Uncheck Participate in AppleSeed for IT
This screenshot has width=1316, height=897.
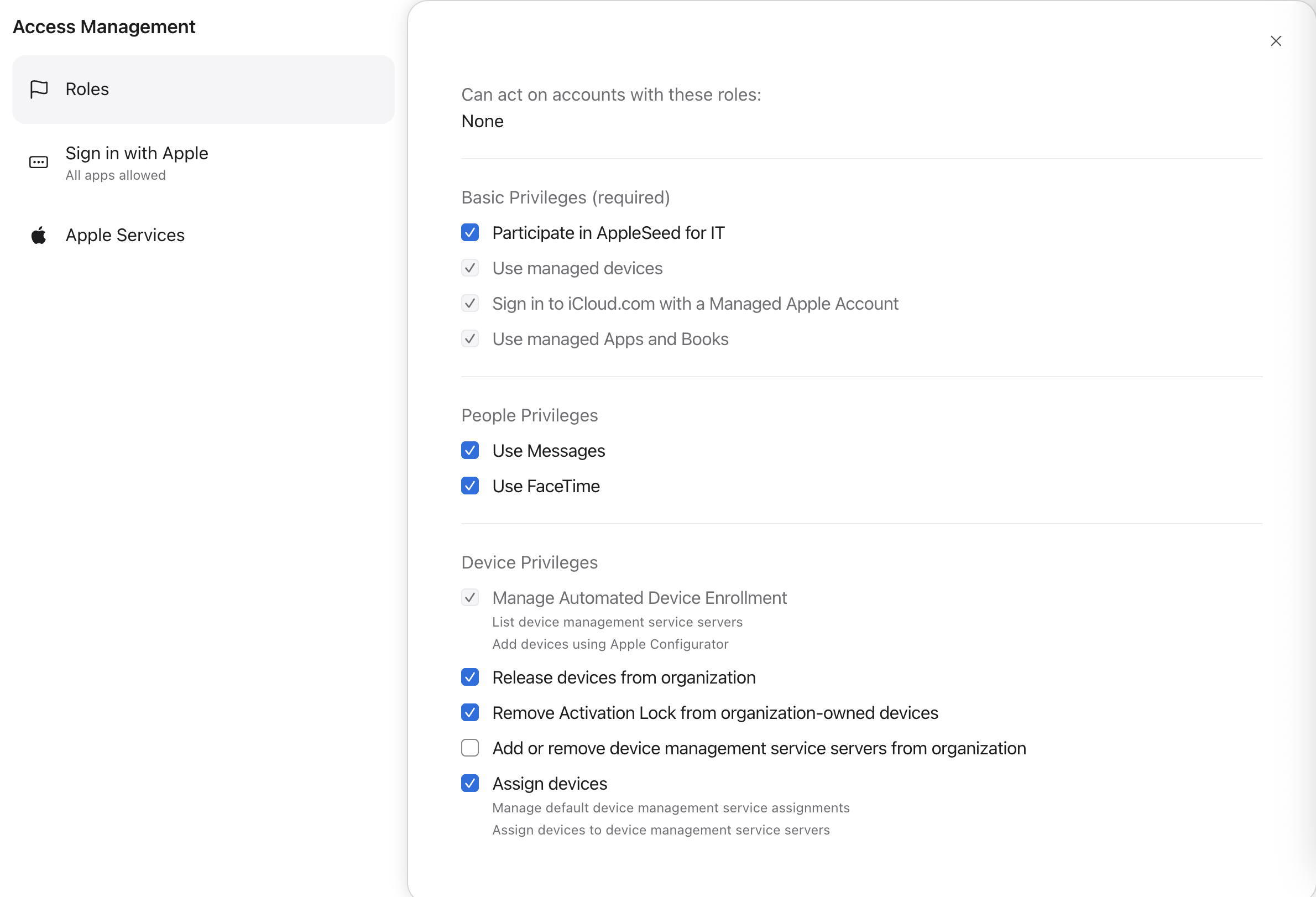click(470, 233)
